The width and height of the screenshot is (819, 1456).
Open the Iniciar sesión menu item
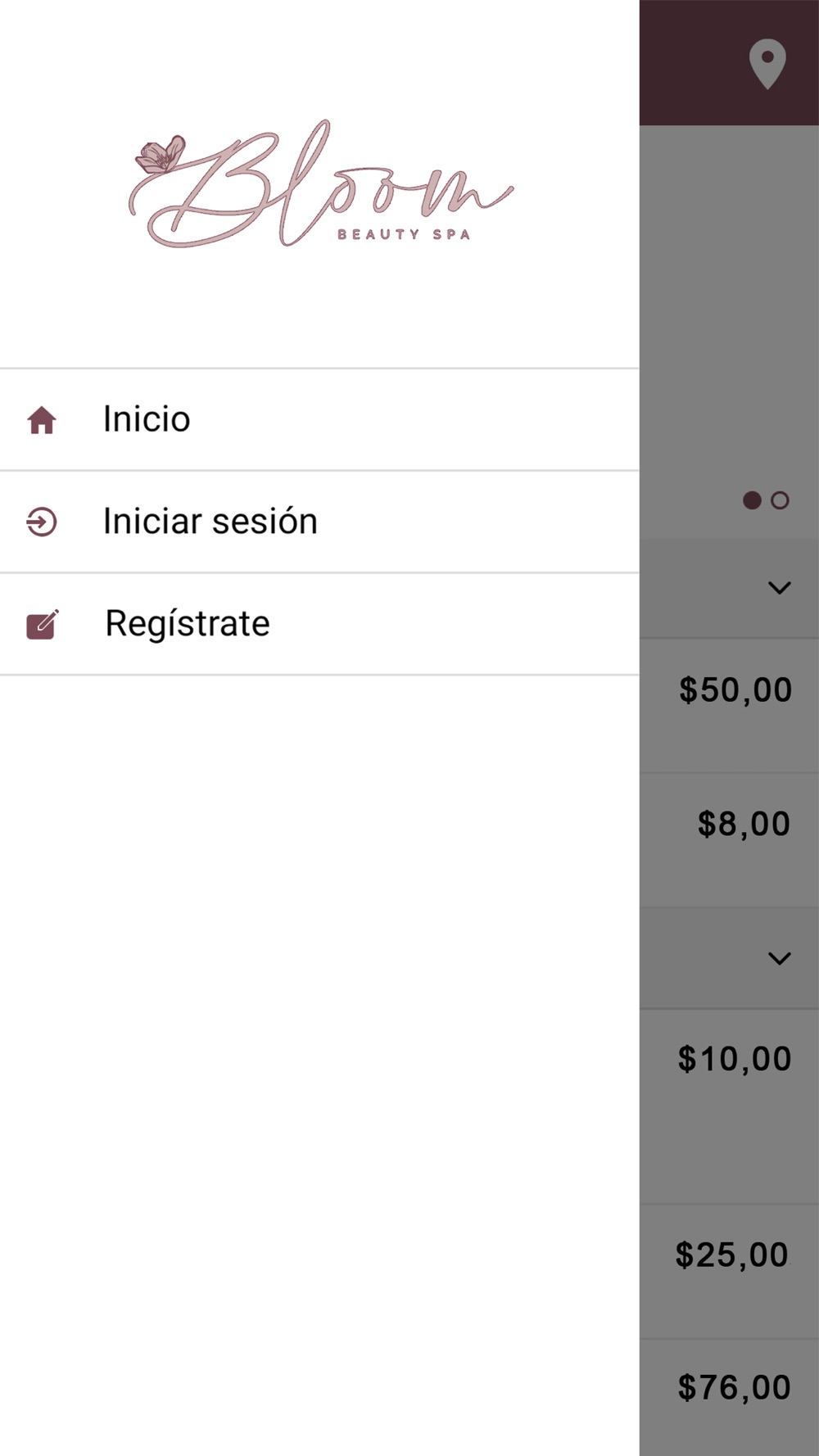(210, 522)
